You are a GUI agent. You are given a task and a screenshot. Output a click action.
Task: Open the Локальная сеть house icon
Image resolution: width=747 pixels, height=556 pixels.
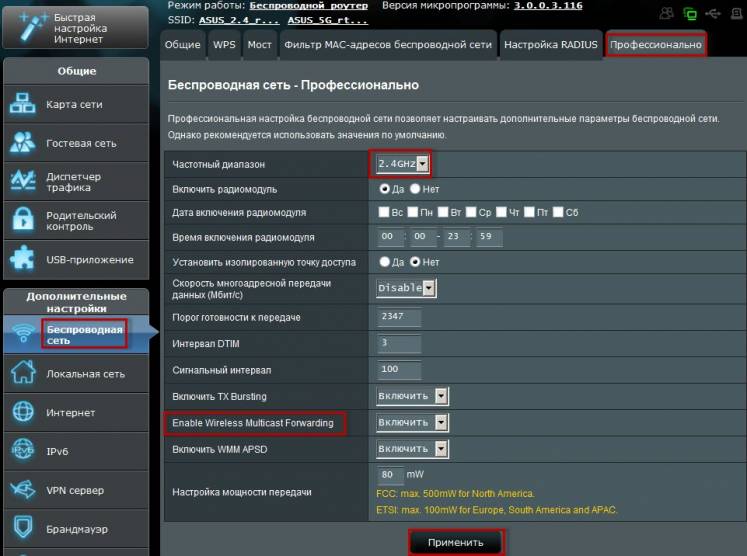22,374
